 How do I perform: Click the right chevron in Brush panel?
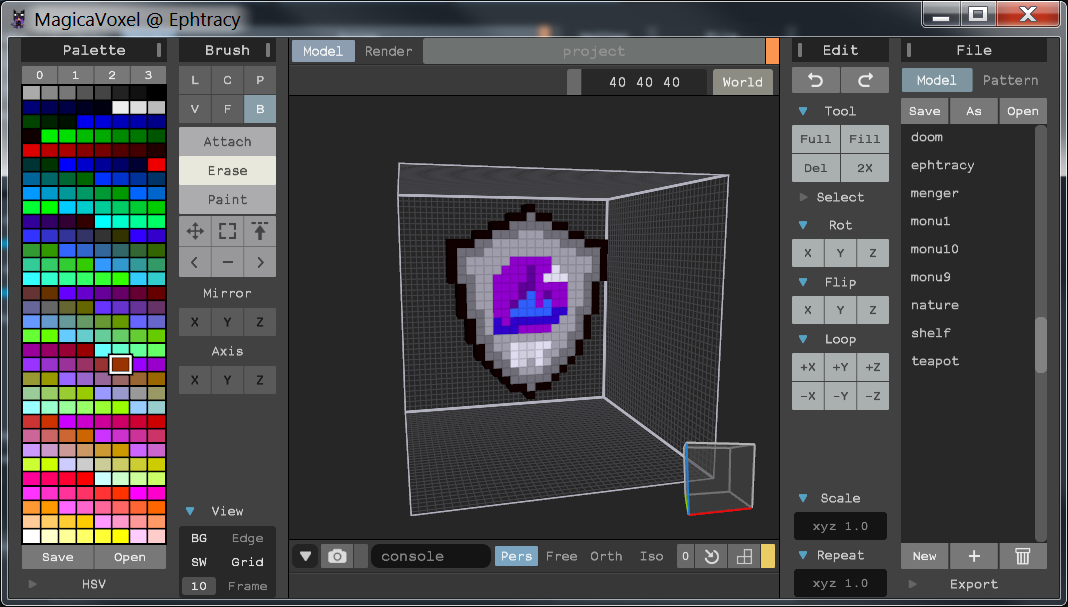coord(260,262)
